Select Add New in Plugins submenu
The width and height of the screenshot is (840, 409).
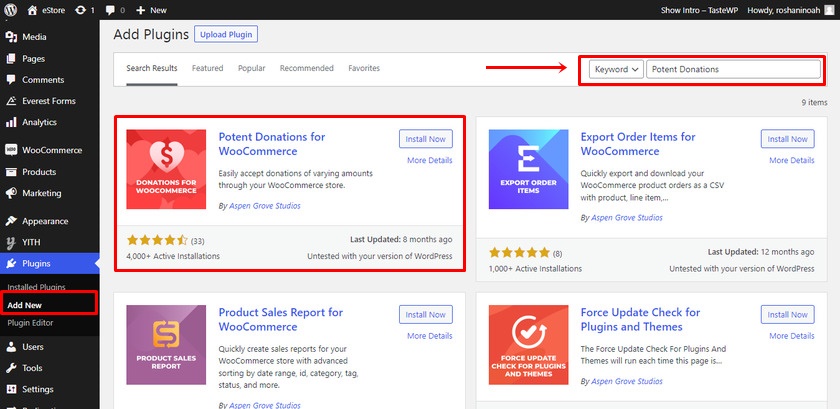pos(25,305)
